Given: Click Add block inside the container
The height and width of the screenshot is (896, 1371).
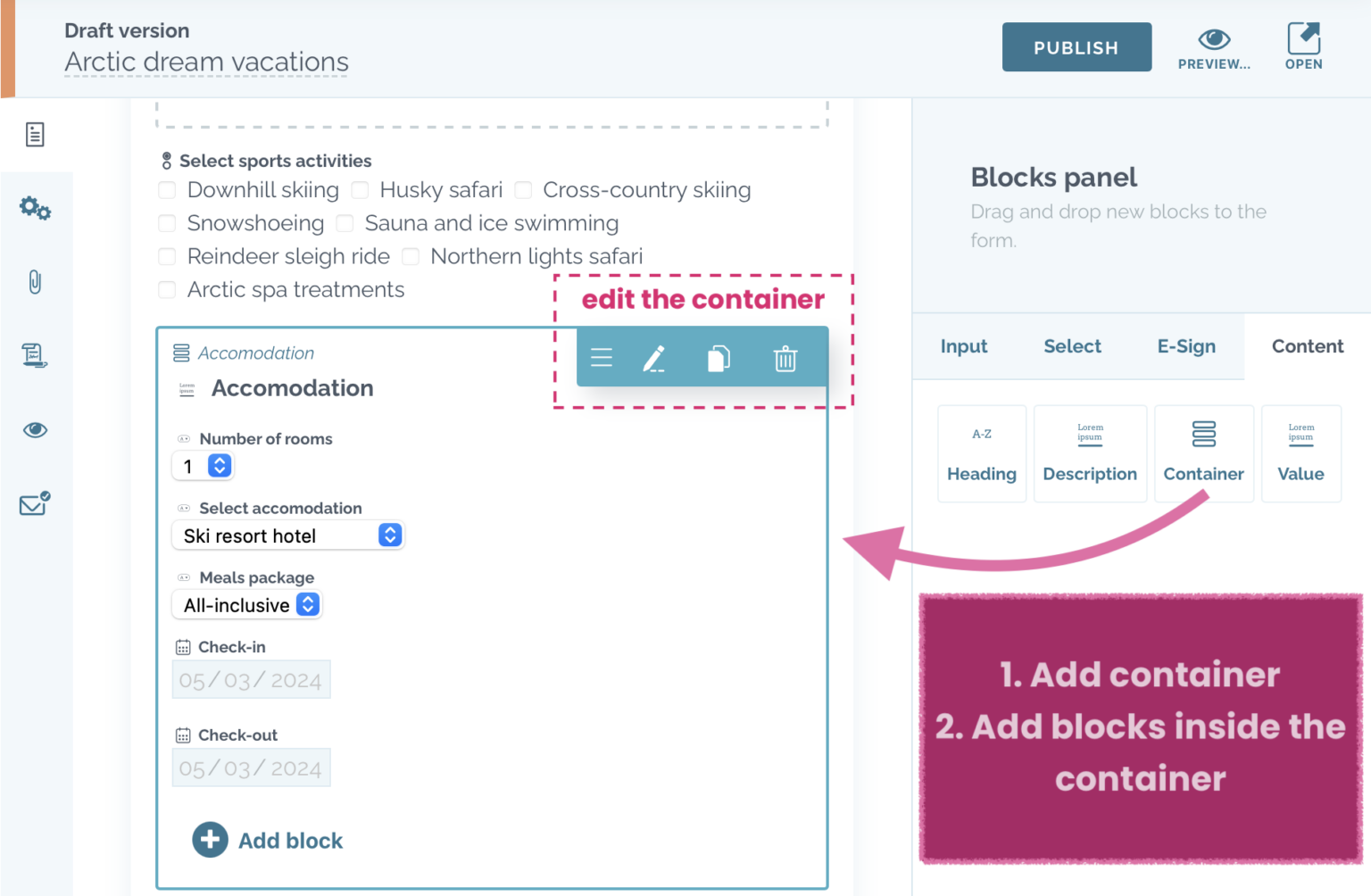Looking at the screenshot, I should (x=268, y=840).
